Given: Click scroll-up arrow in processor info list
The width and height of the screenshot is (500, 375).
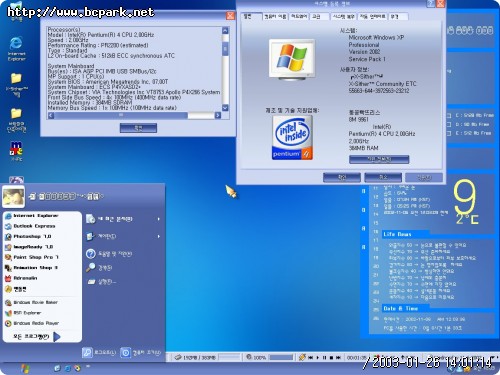Looking at the screenshot, I should (x=225, y=31).
